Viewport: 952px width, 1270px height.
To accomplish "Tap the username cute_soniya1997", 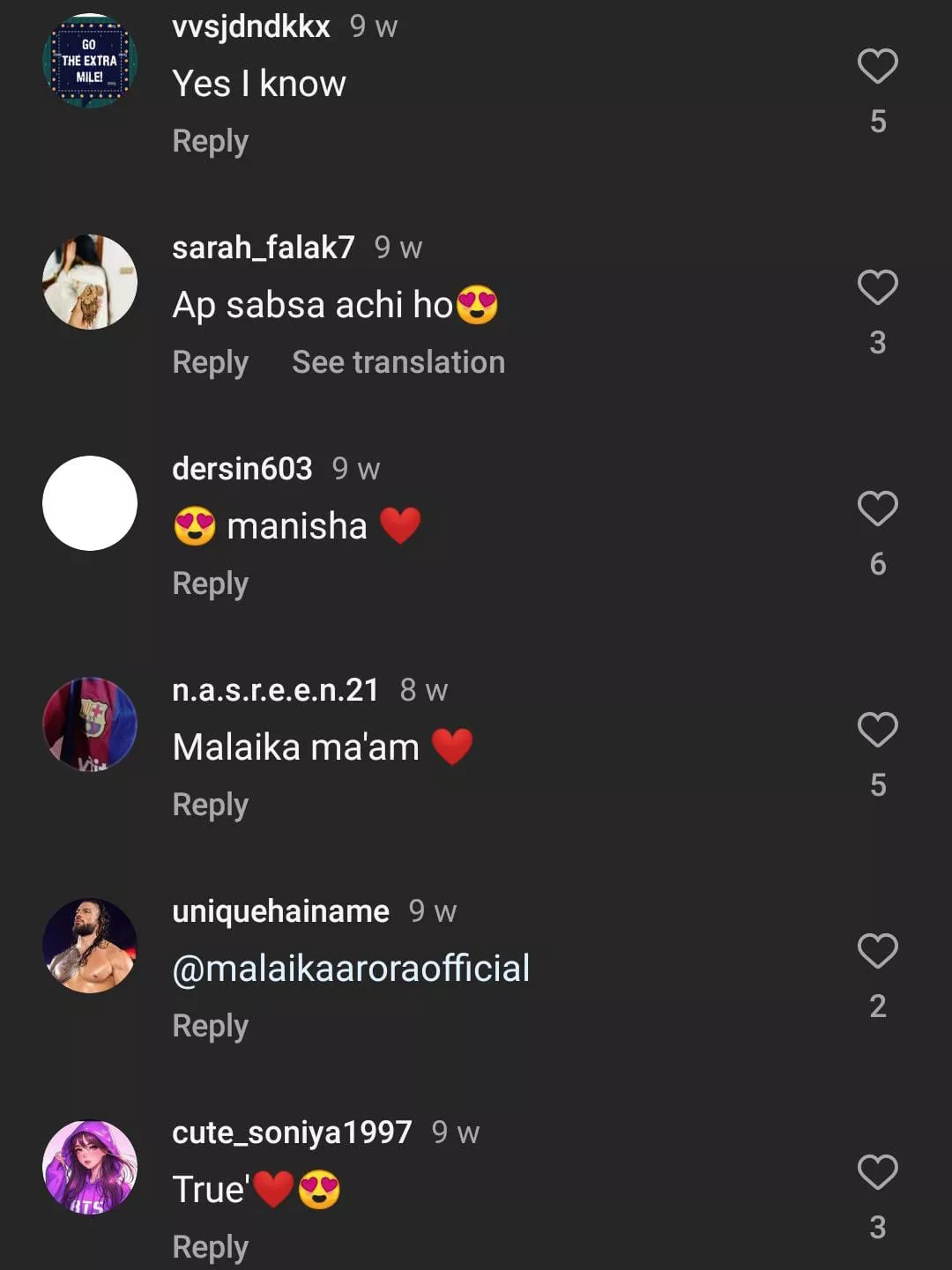I will tap(292, 1133).
